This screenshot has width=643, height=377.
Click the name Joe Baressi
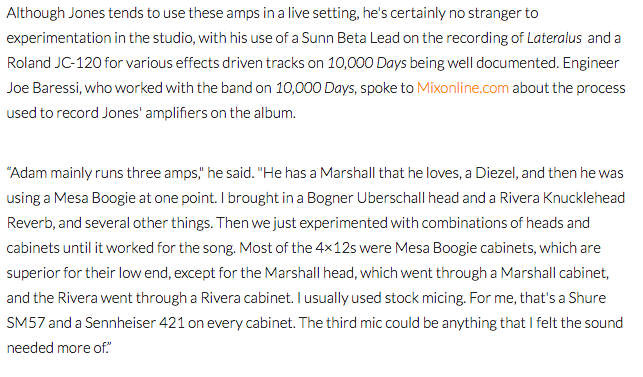(x=43, y=88)
